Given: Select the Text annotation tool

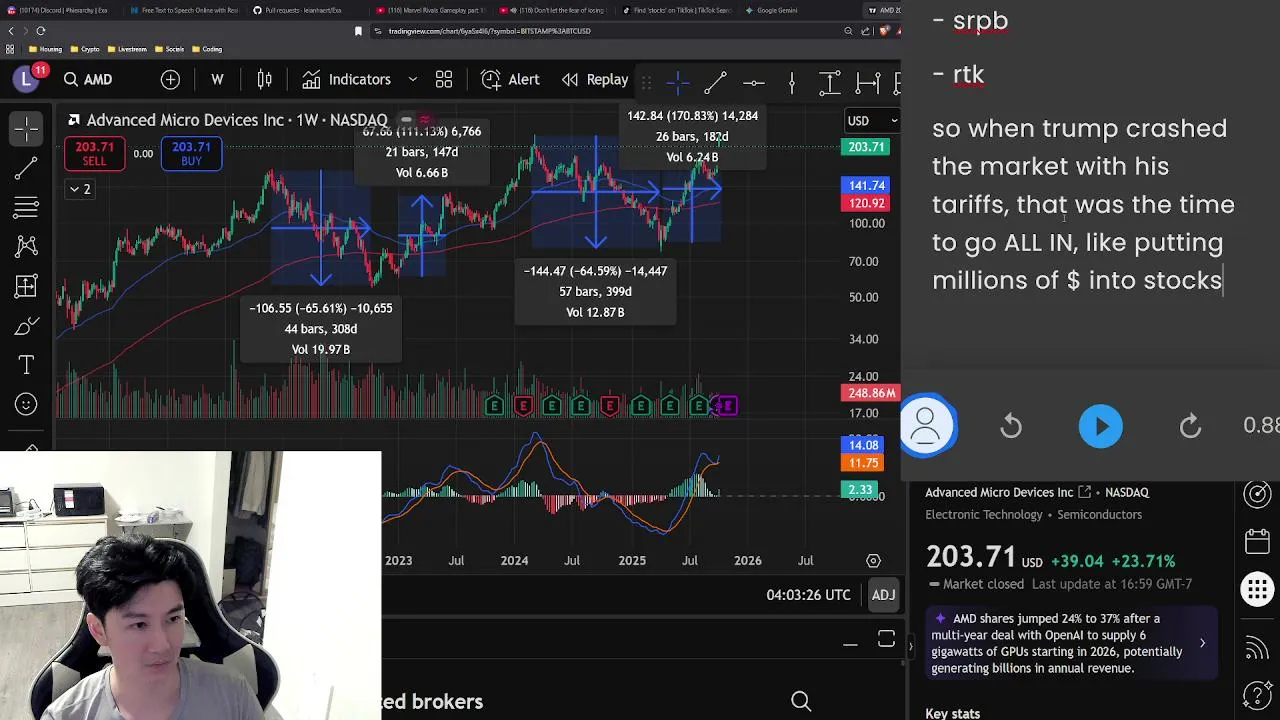Looking at the screenshot, I should click(27, 365).
